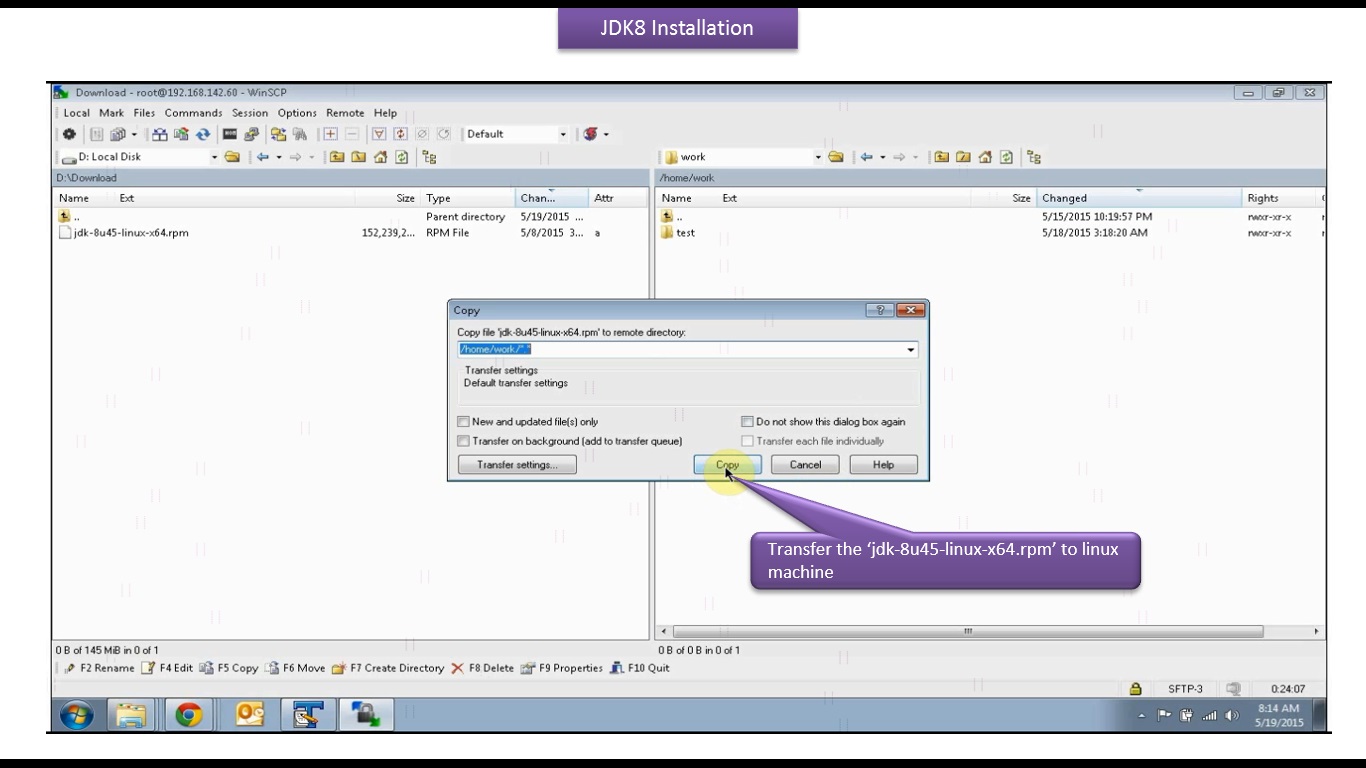Click the Help button in Copy dialog
This screenshot has height=768, width=1366.
[x=884, y=465]
